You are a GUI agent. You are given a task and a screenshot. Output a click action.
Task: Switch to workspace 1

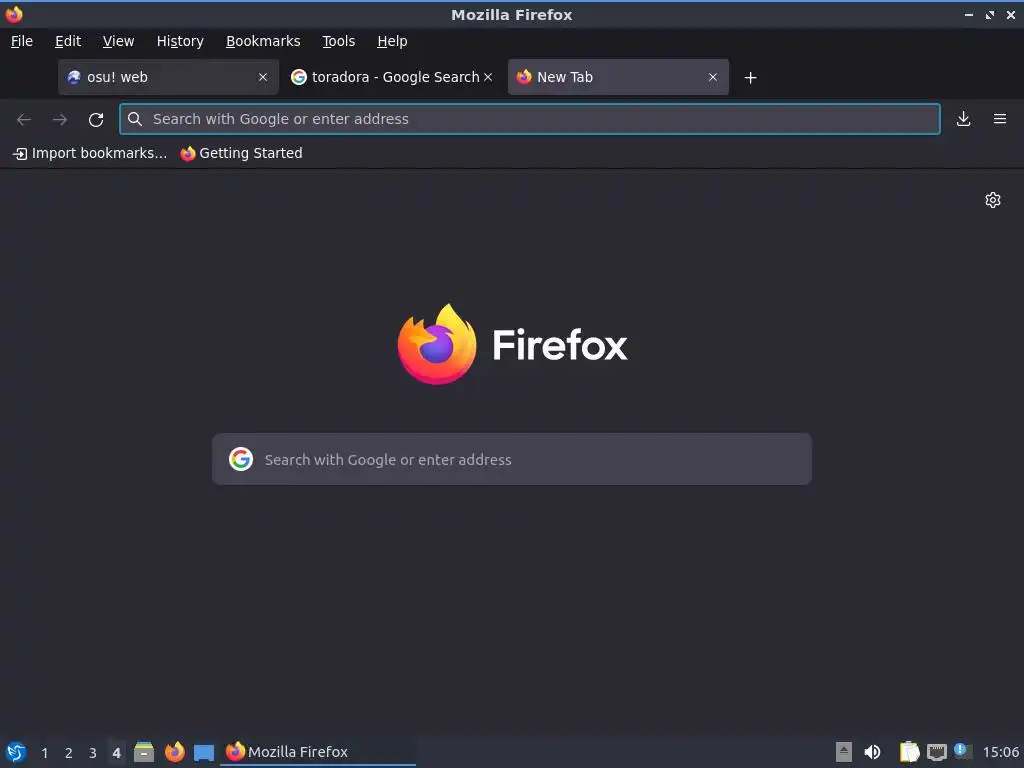pyautogui.click(x=44, y=753)
